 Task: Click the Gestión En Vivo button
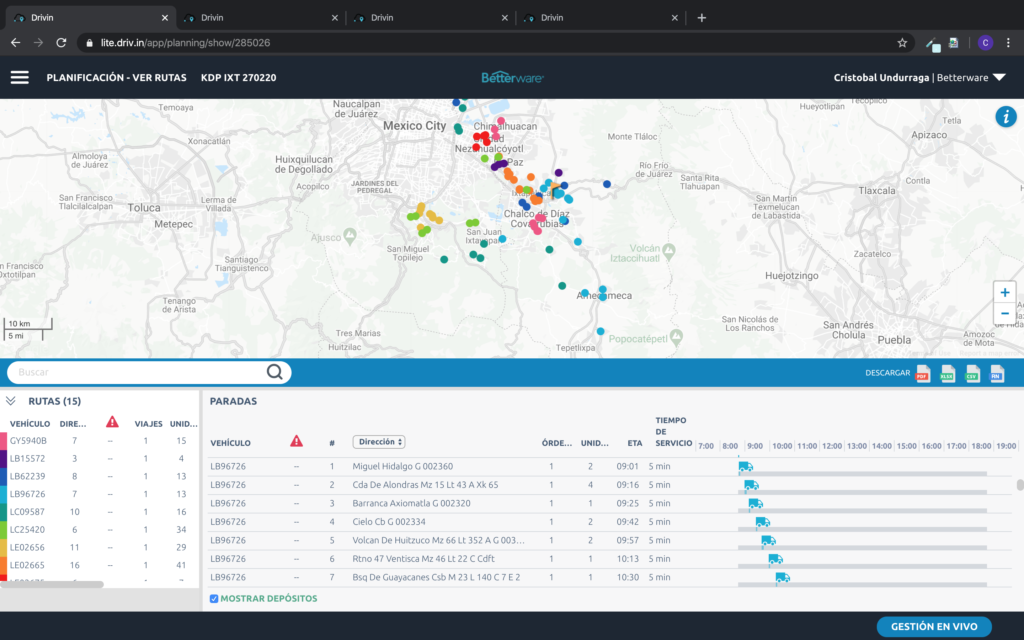(x=934, y=627)
